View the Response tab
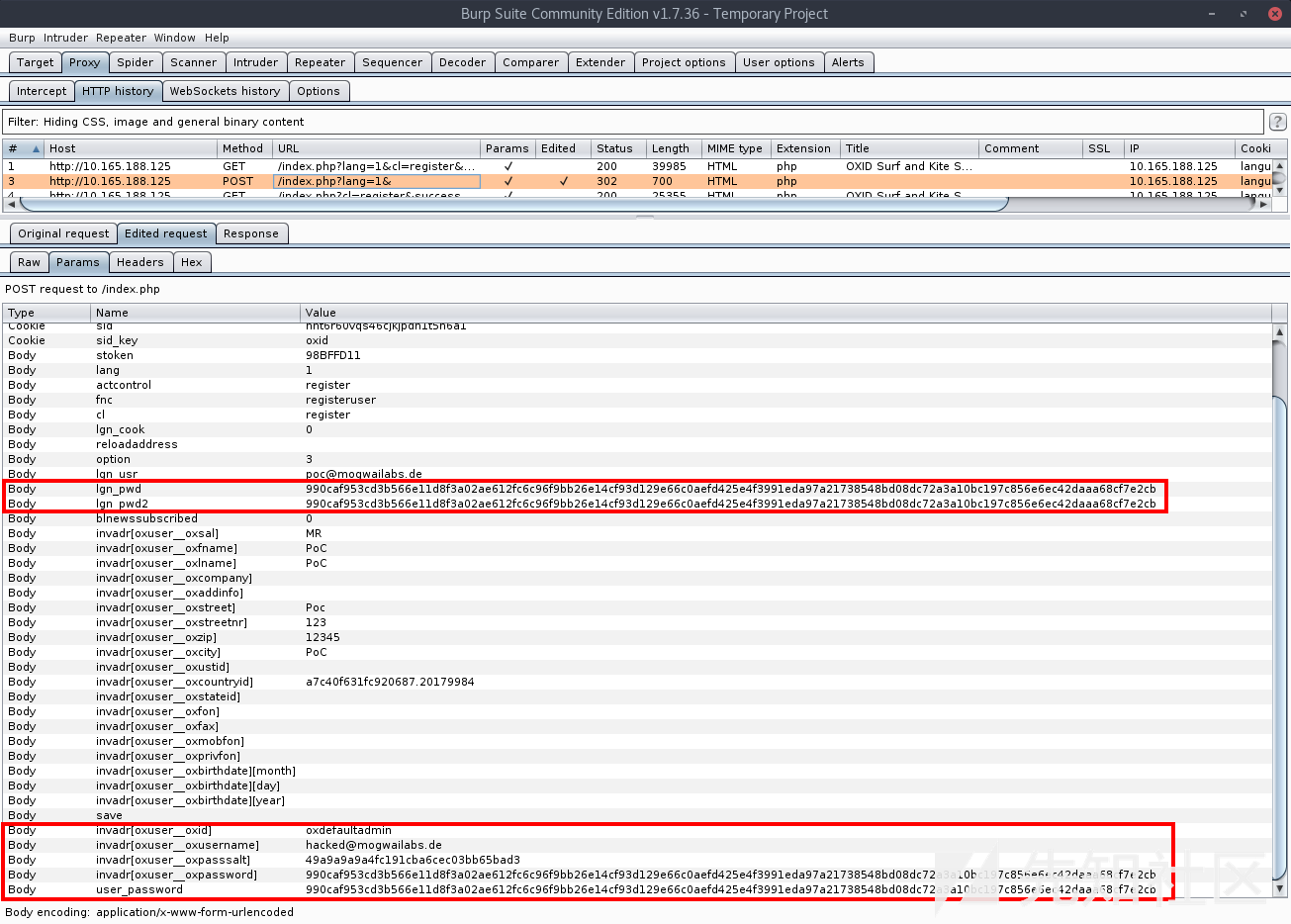The width and height of the screenshot is (1291, 924). click(x=251, y=233)
